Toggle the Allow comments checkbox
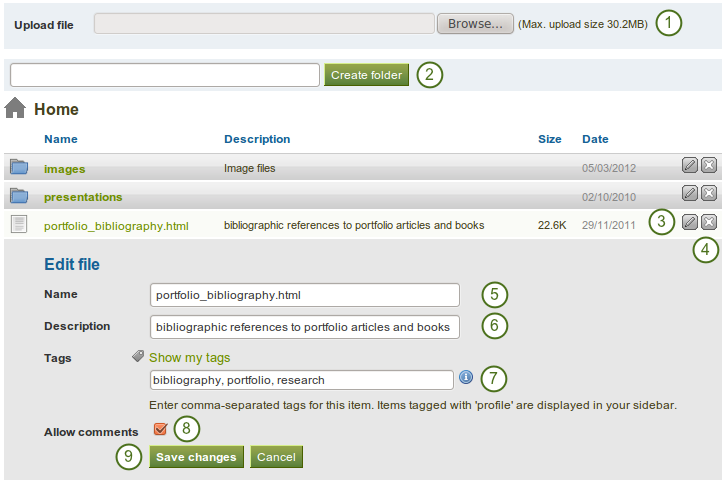This screenshot has height=484, width=725. pos(160,430)
